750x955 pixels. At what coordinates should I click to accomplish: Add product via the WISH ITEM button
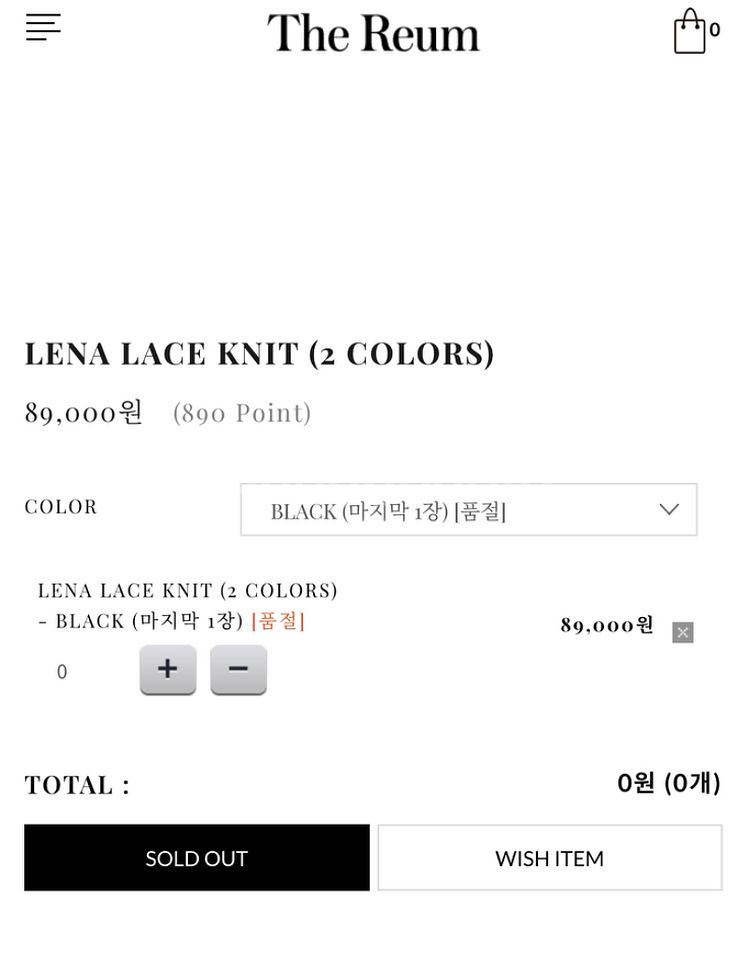click(550, 858)
